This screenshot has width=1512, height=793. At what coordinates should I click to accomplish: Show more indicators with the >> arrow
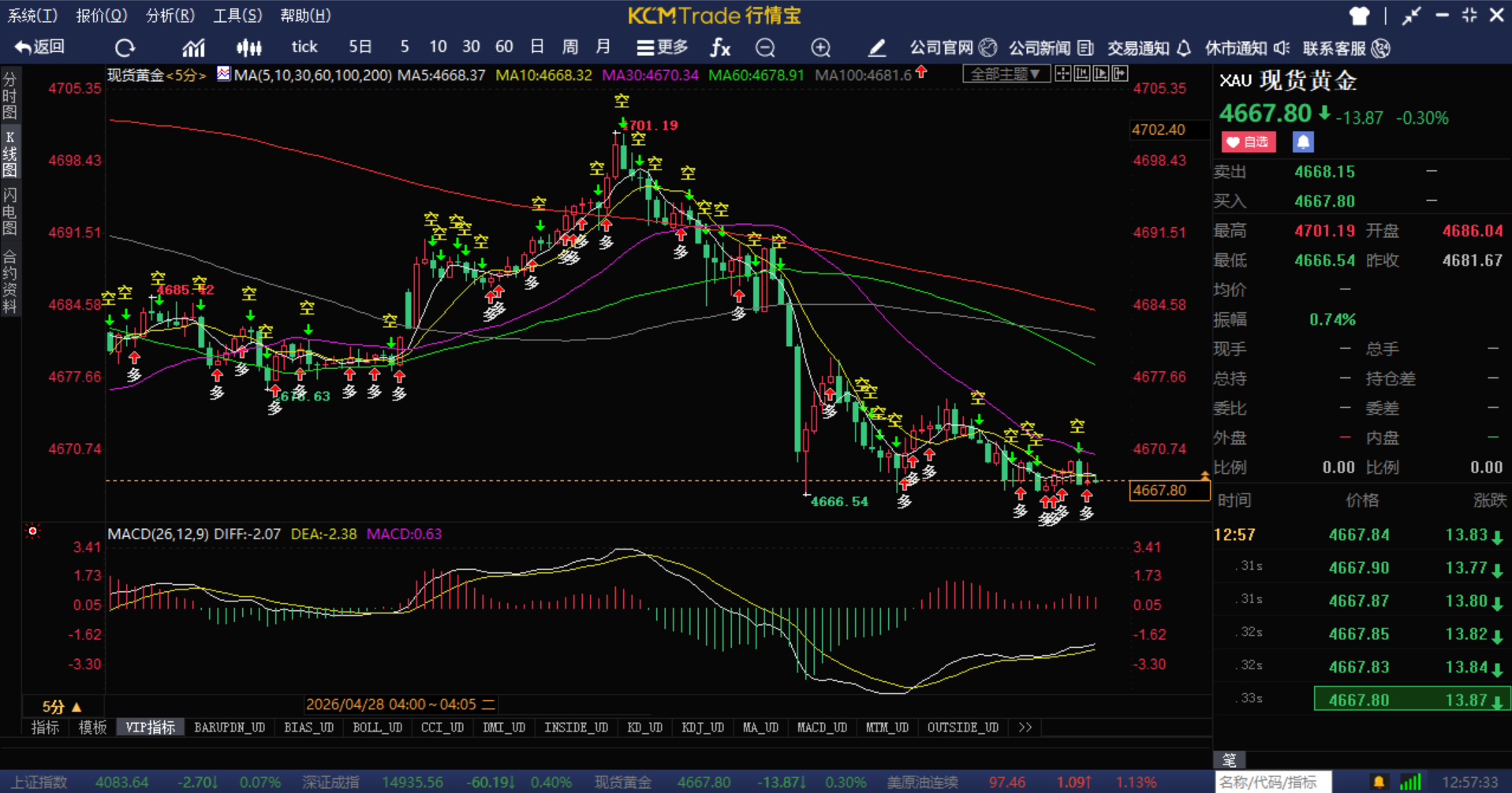tap(1025, 728)
